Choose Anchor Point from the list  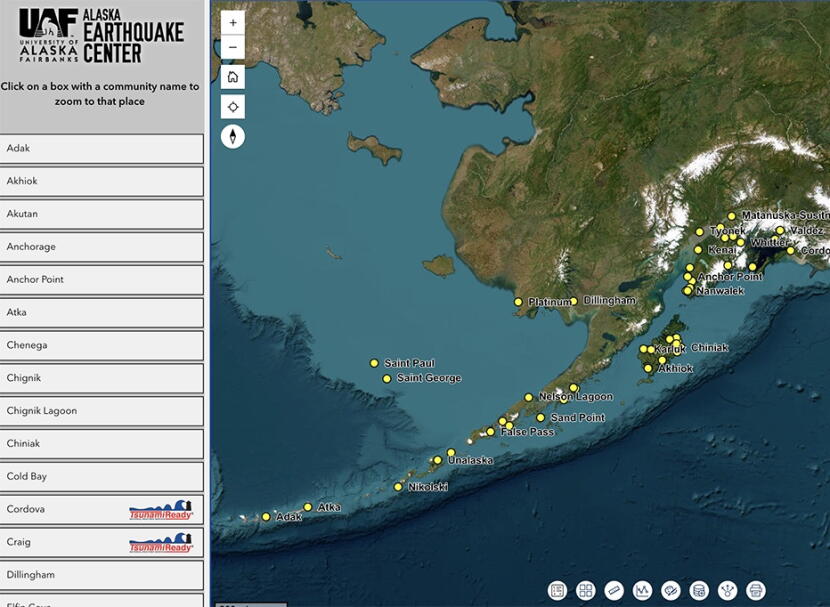[x=101, y=280]
